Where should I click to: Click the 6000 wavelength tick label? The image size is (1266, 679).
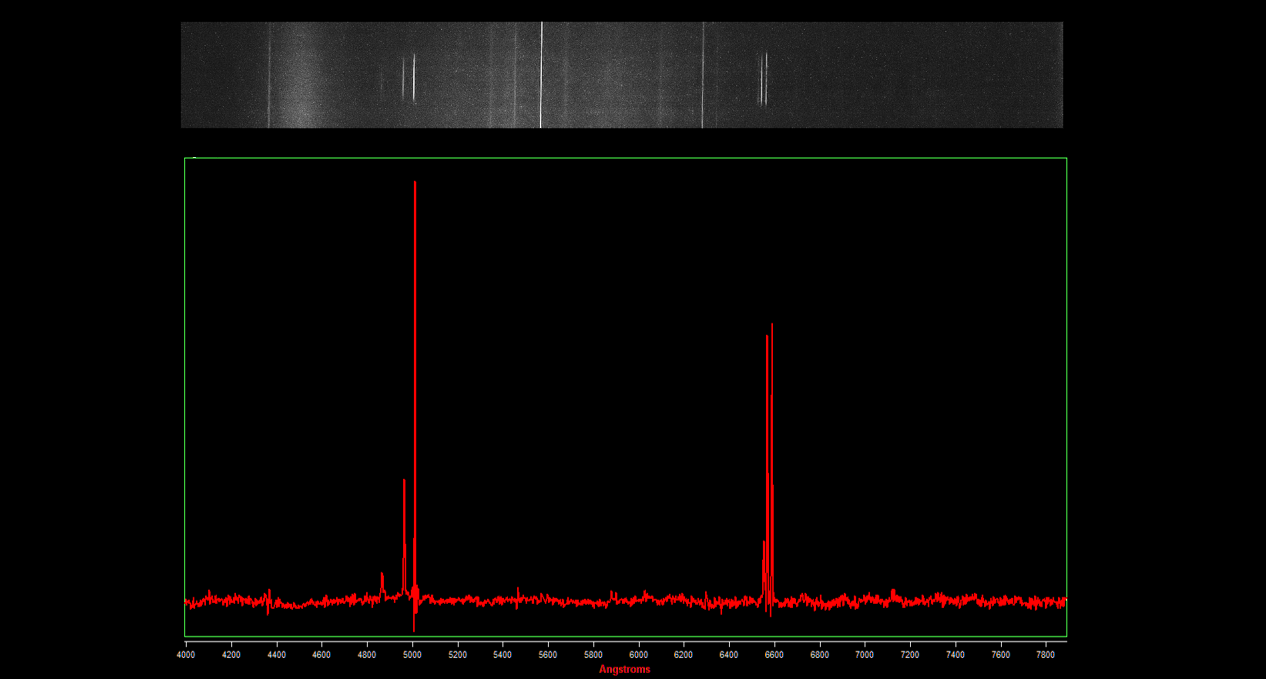pos(638,655)
